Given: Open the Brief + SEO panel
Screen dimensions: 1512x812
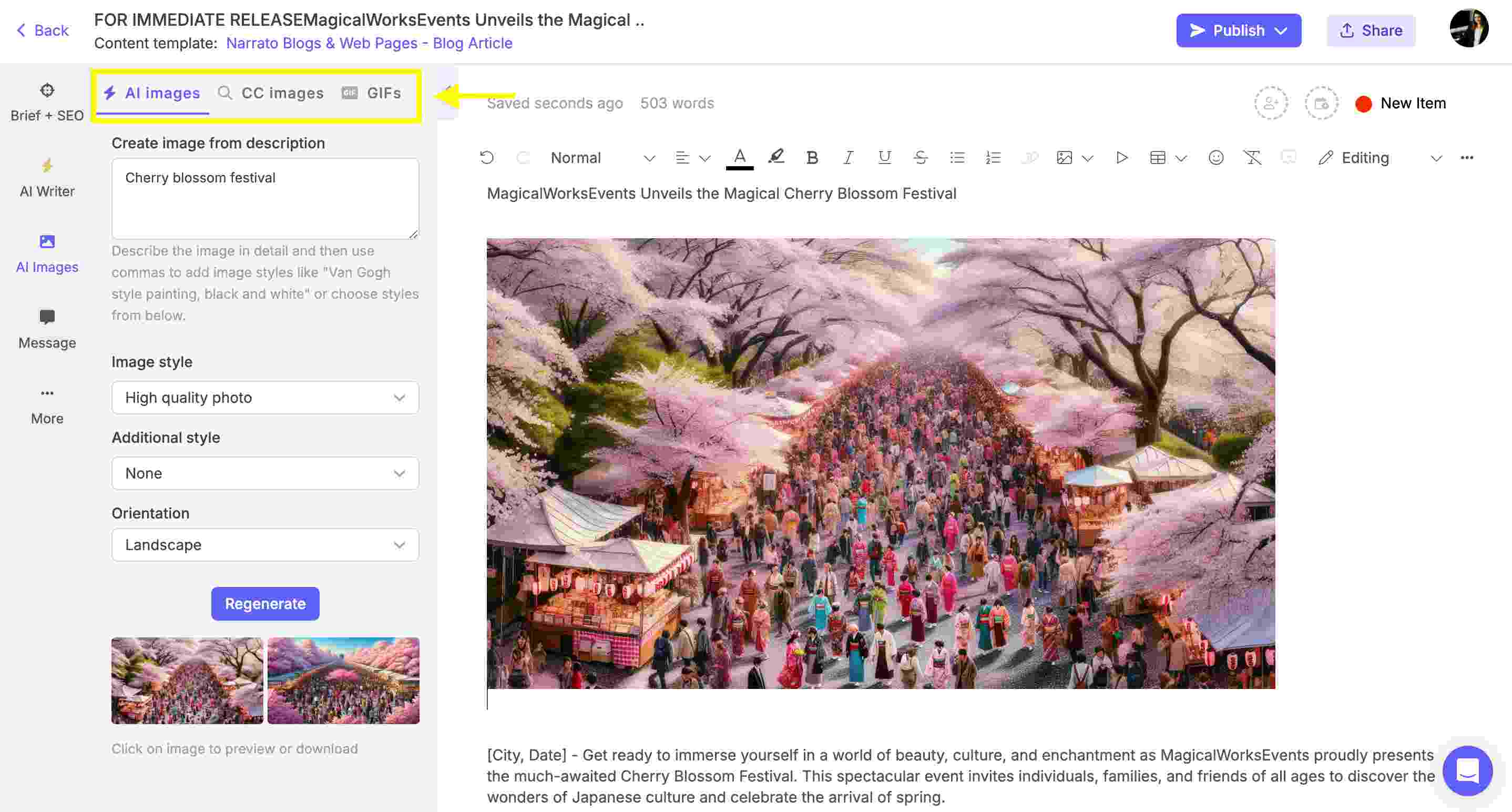Looking at the screenshot, I should pyautogui.click(x=47, y=102).
